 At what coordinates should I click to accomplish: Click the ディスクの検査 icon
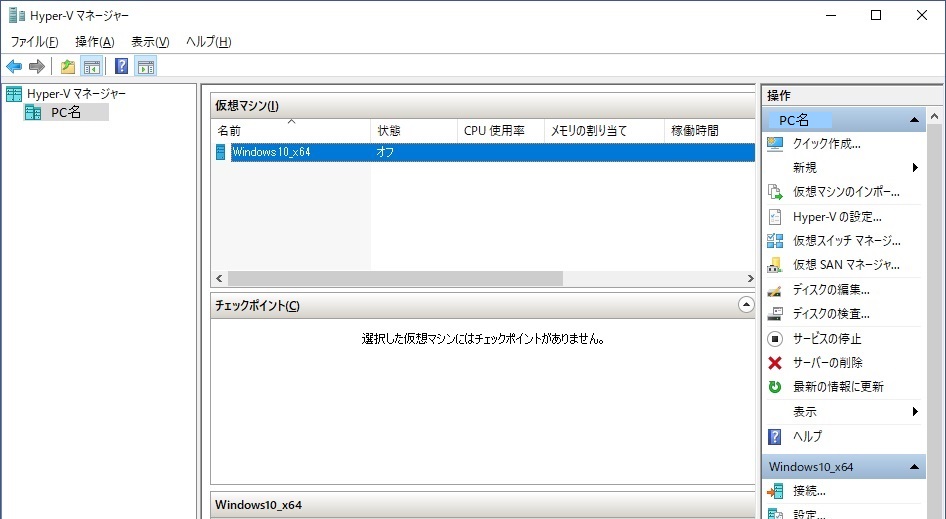[x=775, y=314]
